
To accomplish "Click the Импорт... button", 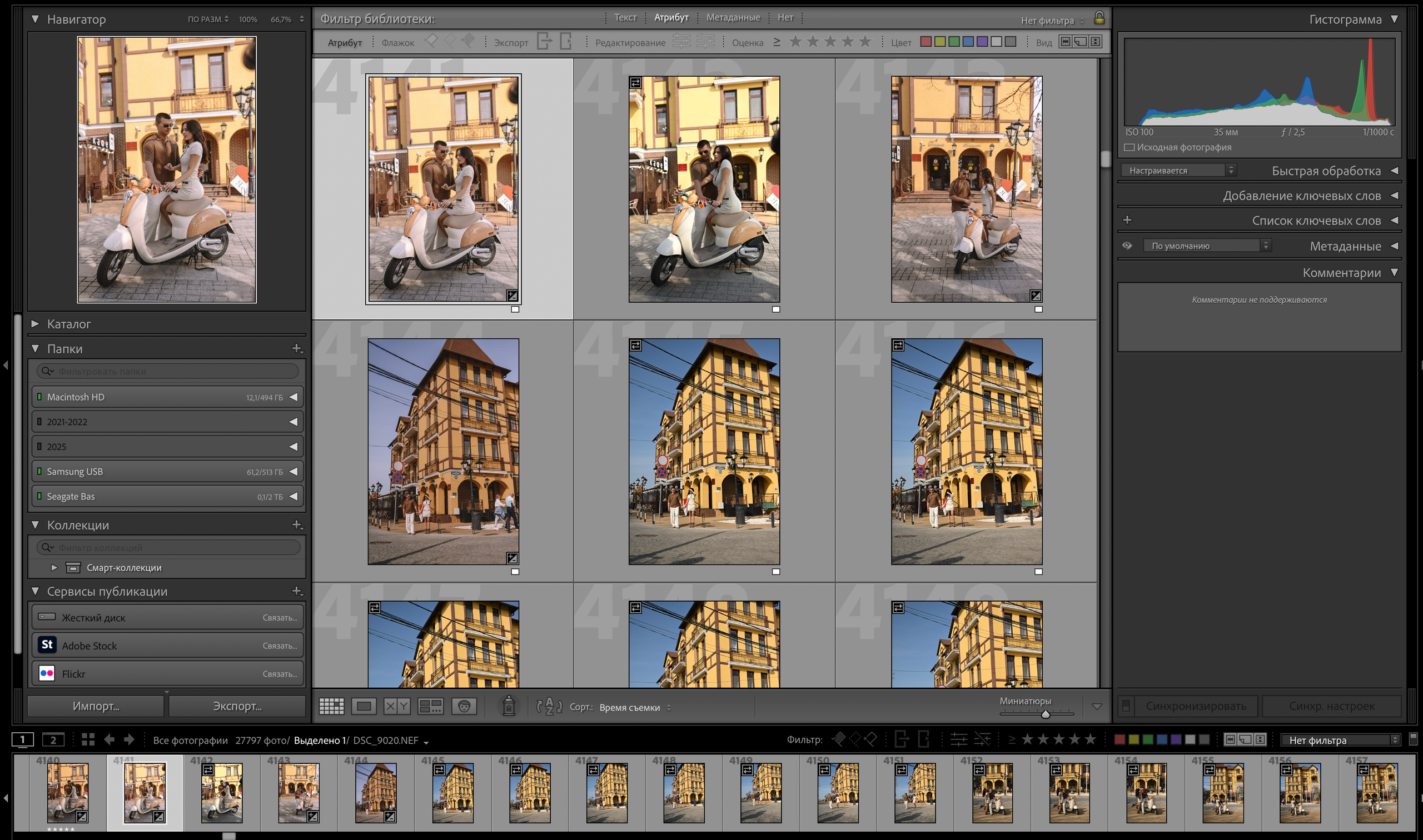I will [96, 706].
